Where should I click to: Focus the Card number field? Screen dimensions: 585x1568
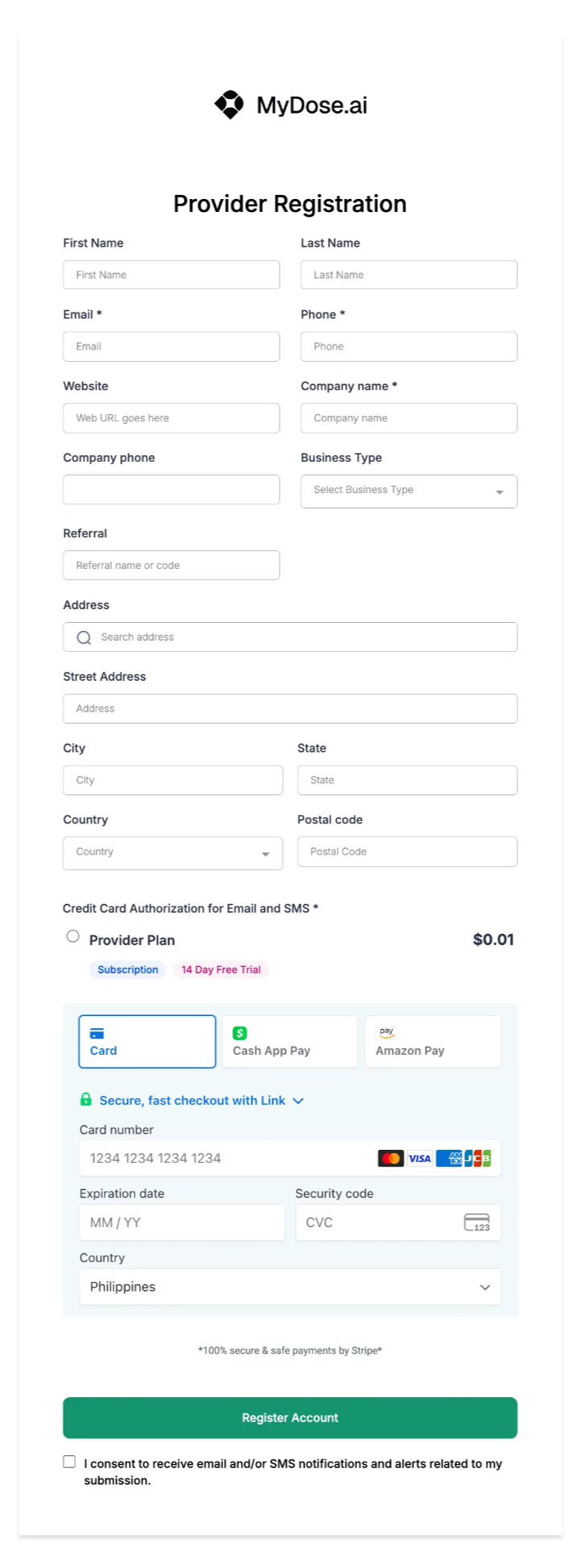pyautogui.click(x=226, y=1159)
